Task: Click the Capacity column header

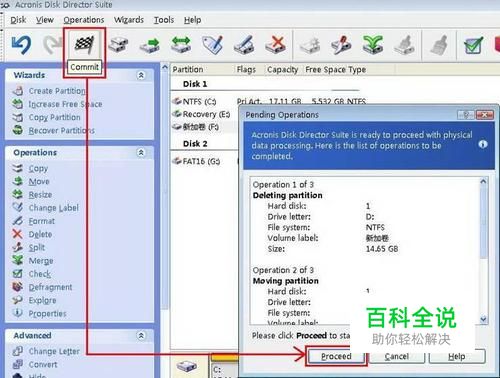Action: 284,70
